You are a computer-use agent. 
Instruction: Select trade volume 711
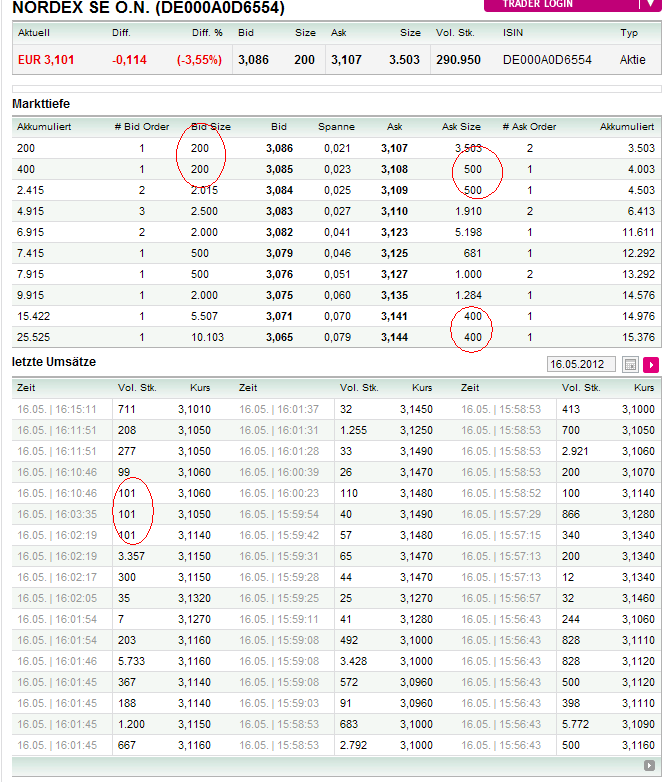(127, 409)
